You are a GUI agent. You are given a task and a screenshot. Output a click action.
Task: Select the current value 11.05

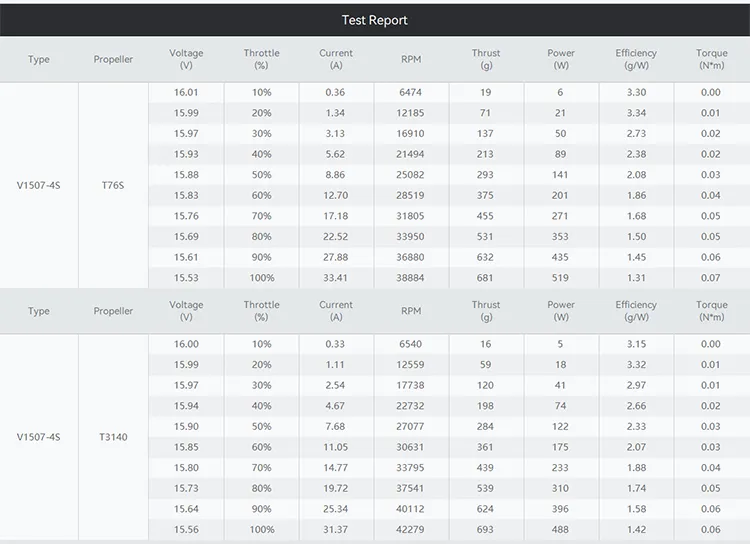[336, 447]
